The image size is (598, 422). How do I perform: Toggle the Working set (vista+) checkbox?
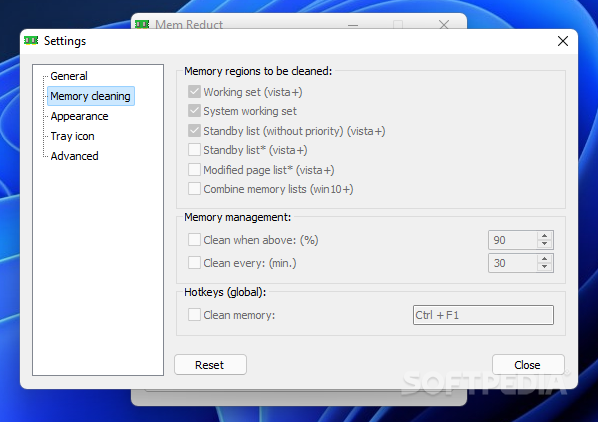click(194, 92)
